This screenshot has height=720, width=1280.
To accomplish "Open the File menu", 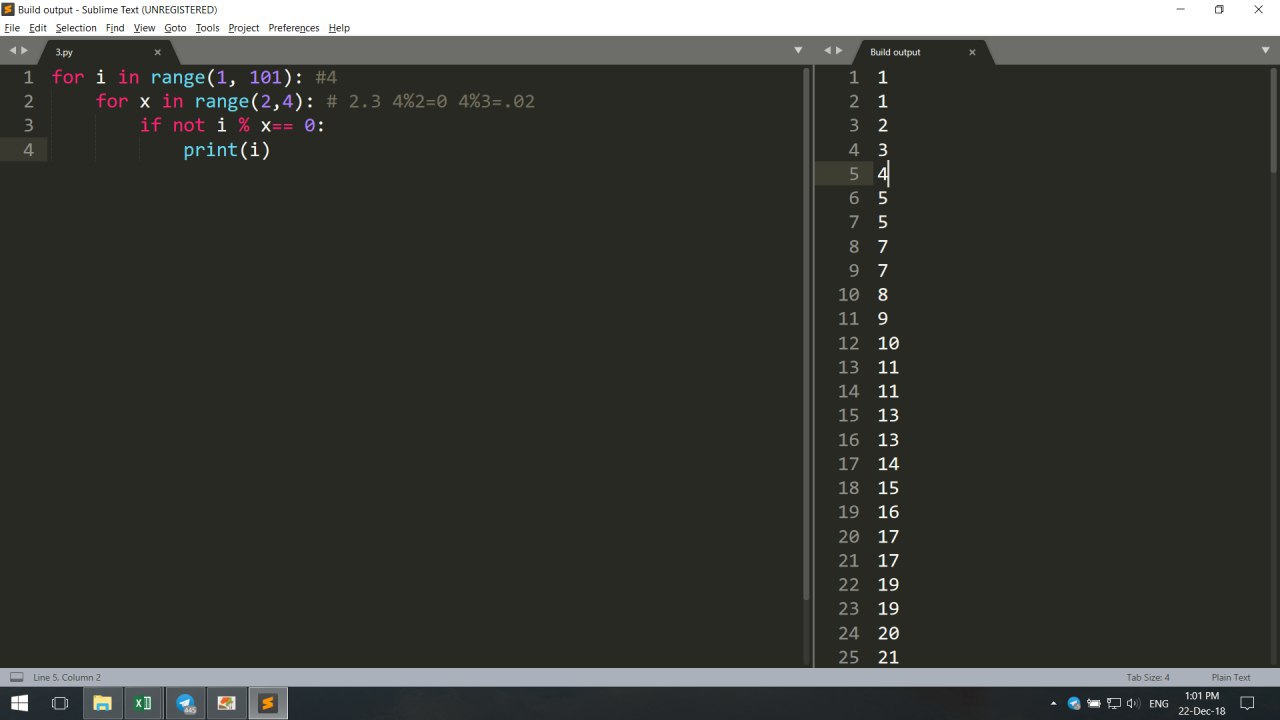I will tap(12, 28).
